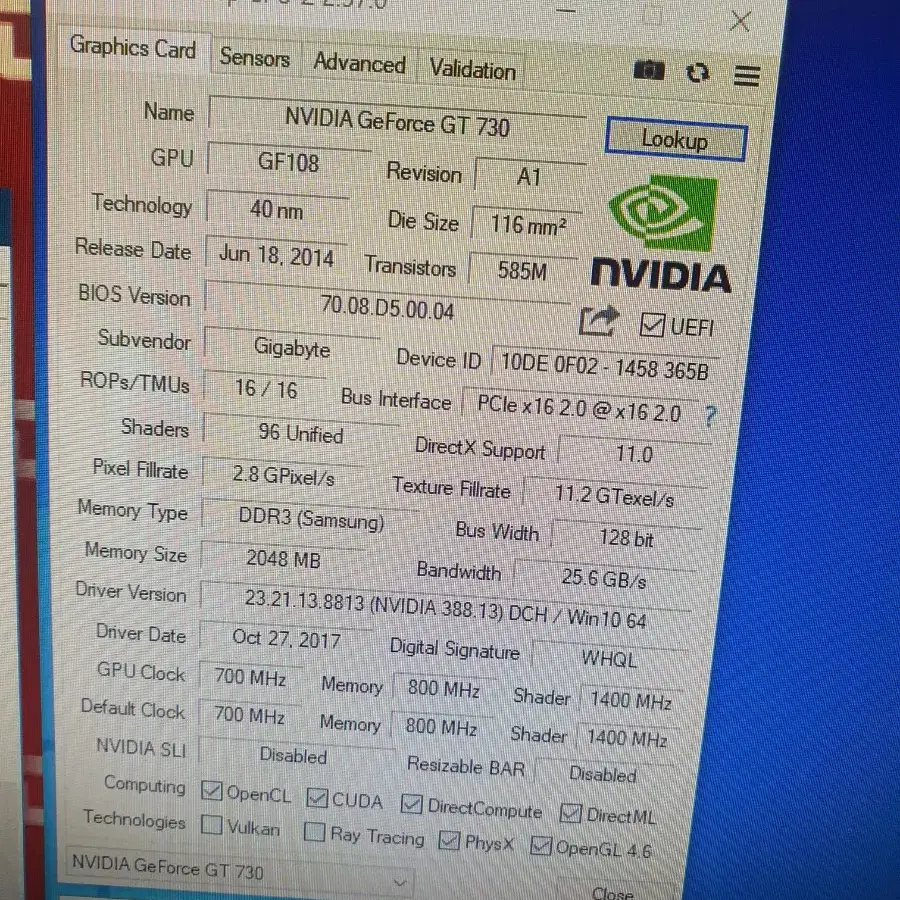The height and width of the screenshot is (900, 900).
Task: Select the Graphics Card tab
Action: click(133, 47)
